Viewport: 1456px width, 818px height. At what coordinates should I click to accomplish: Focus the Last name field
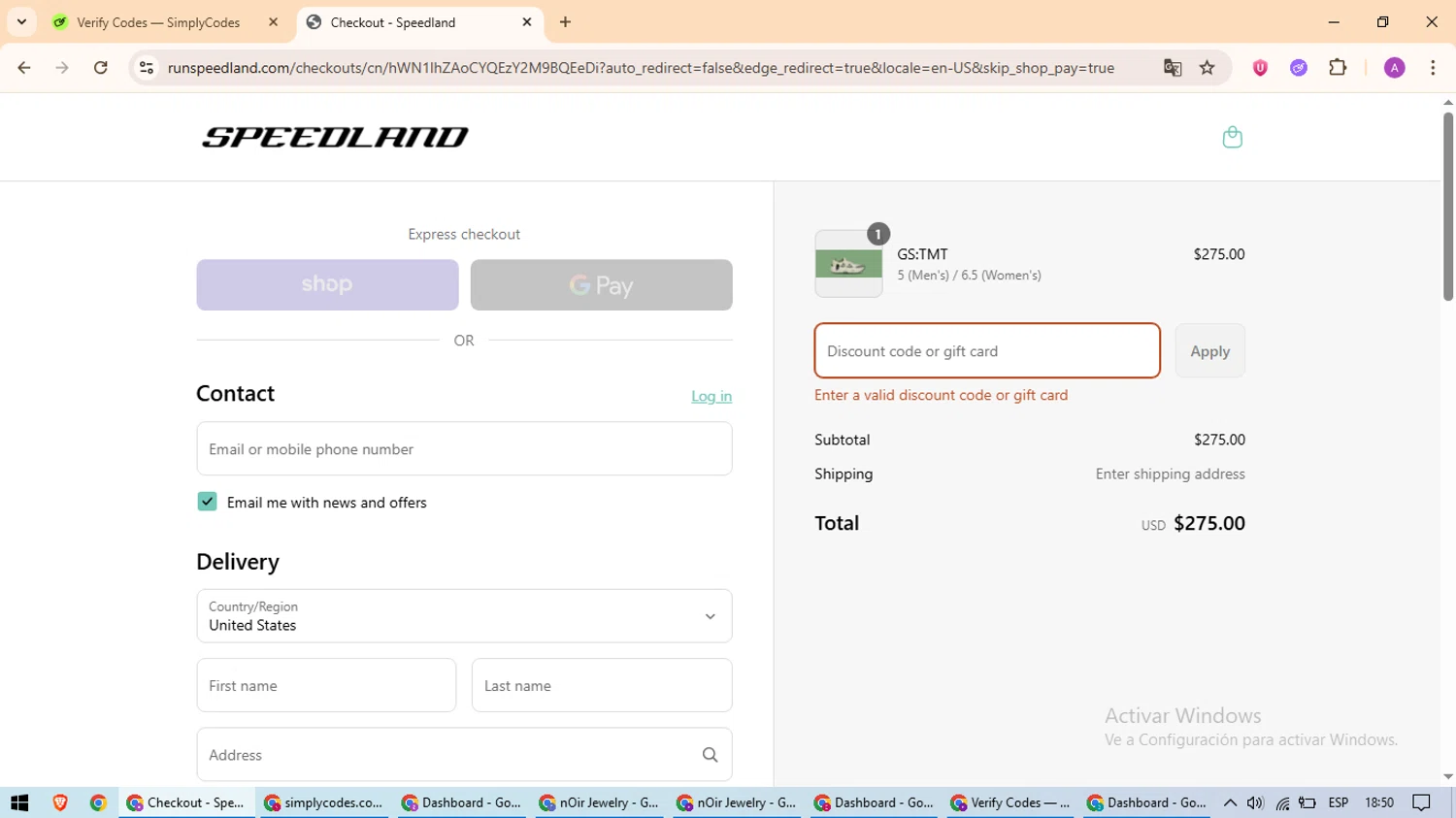(x=602, y=685)
